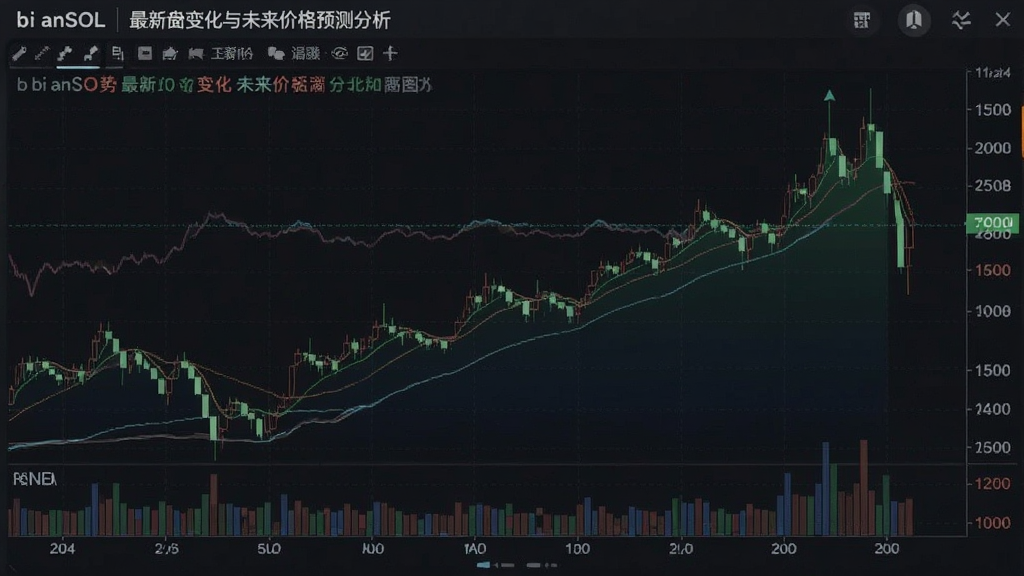Click the volume panel label at its top left
The image size is (1024, 576).
35,479
